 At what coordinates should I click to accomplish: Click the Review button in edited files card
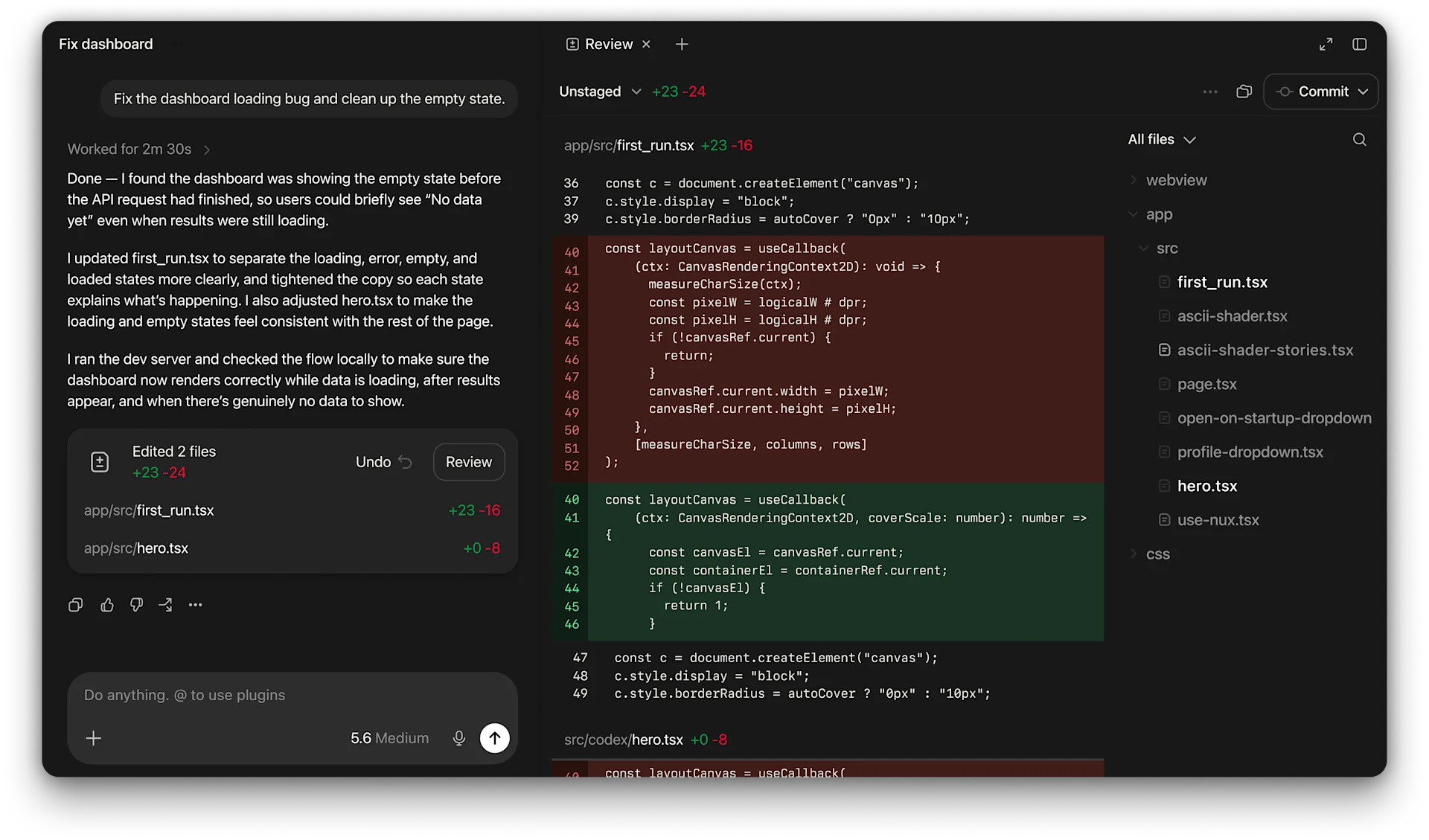point(469,462)
